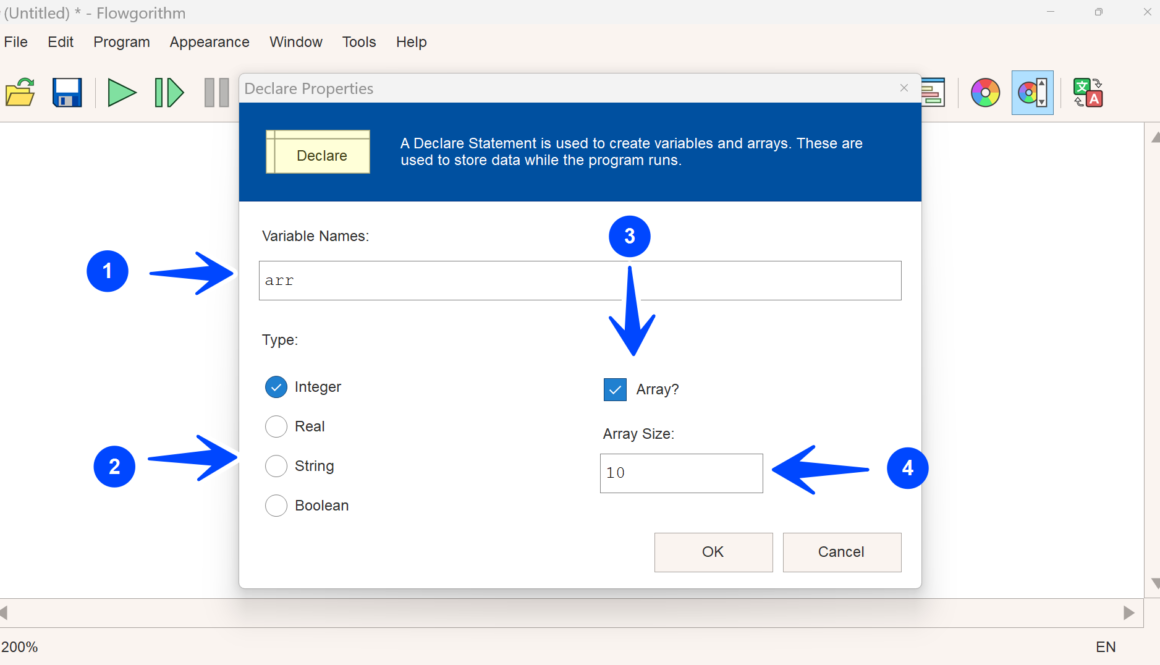This screenshot has height=665, width=1160.
Task: Confirm the declaration with OK
Action: pyautogui.click(x=713, y=552)
